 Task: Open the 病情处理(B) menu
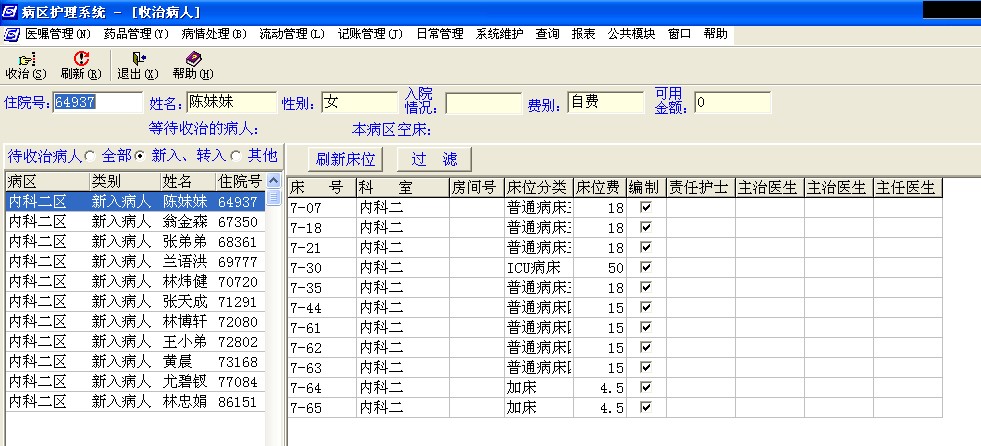click(x=214, y=34)
